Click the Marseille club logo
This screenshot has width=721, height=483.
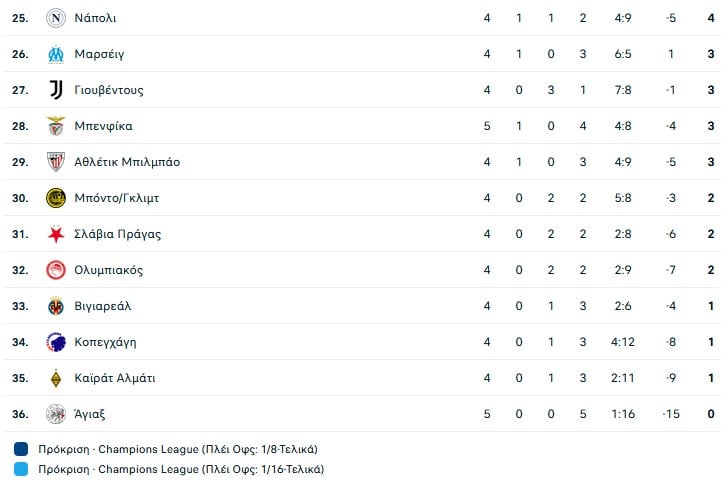(x=56, y=54)
